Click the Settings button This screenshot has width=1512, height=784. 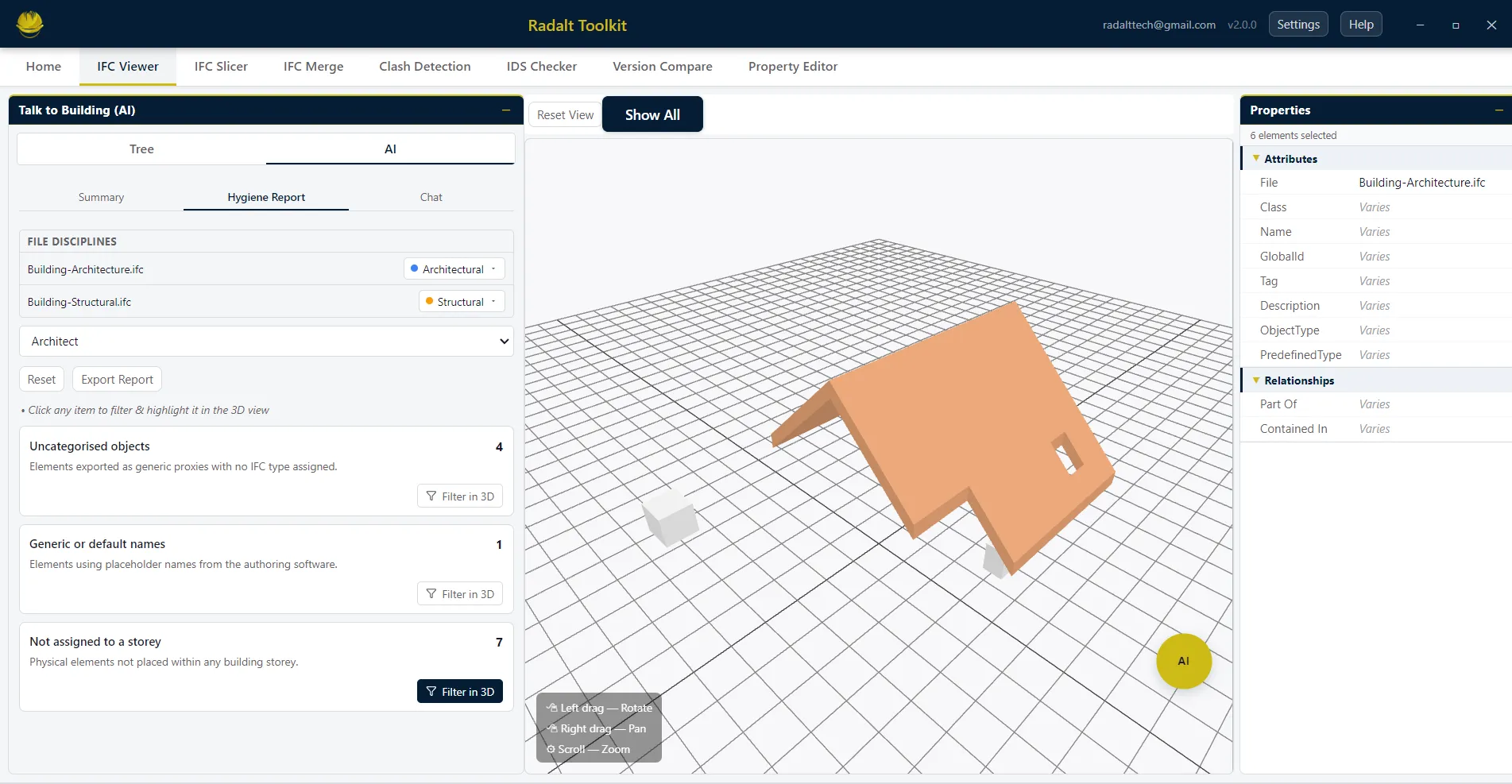coord(1298,25)
